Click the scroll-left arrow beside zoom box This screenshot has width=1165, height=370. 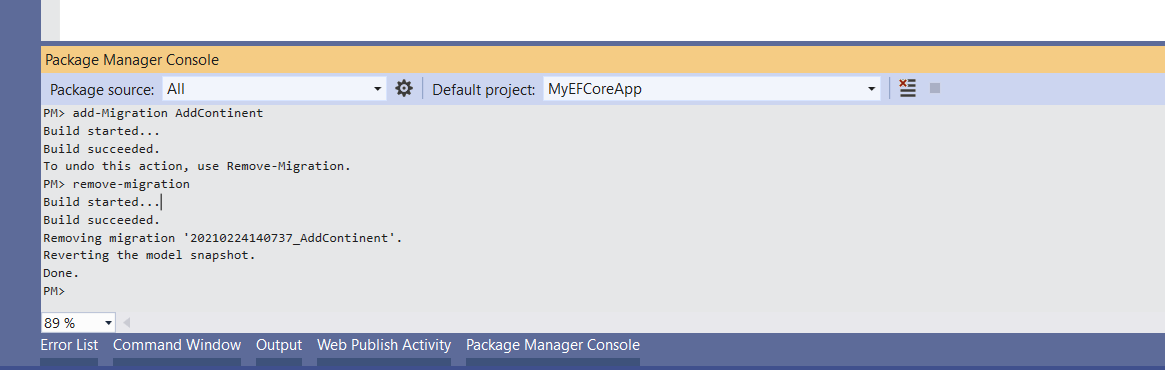[x=126, y=322]
